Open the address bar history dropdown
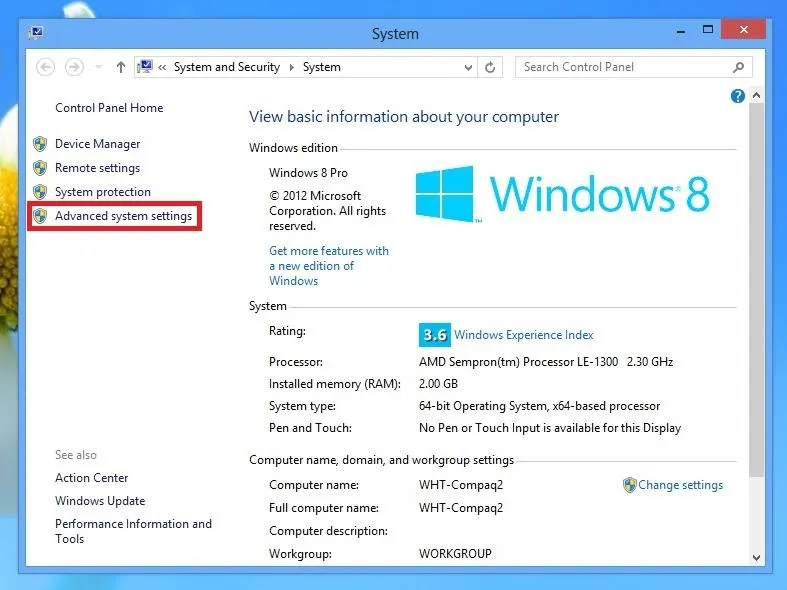 [468, 67]
